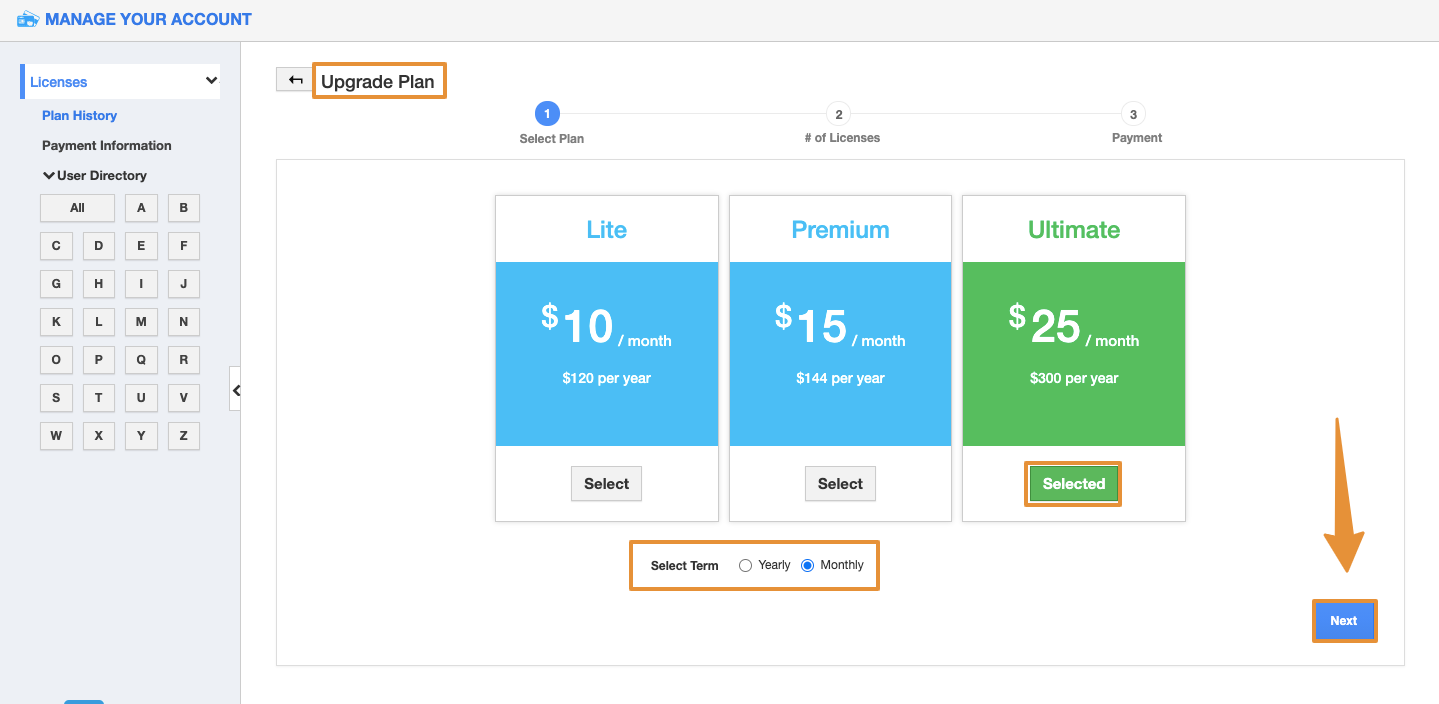Image resolution: width=1439 pixels, height=704 pixels.
Task: Expand the Licenses dropdown chevron
Action: (211, 81)
